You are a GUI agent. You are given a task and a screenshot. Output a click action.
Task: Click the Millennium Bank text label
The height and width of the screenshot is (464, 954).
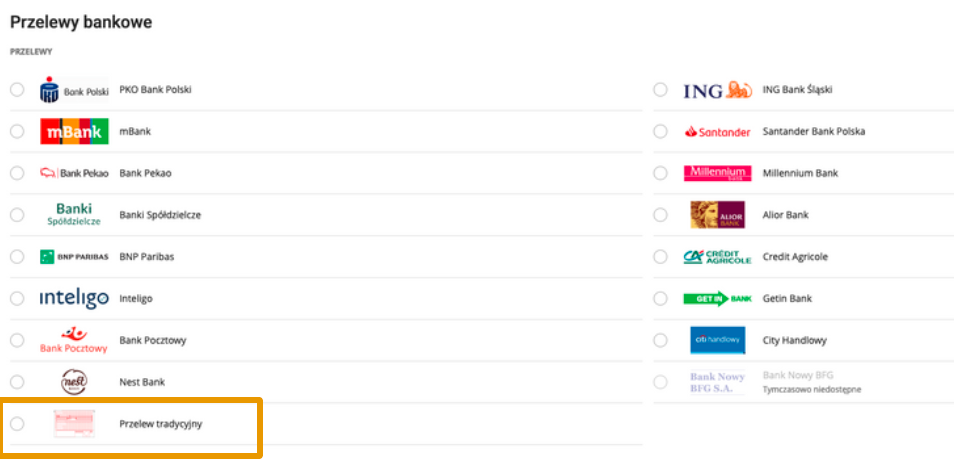tap(800, 173)
